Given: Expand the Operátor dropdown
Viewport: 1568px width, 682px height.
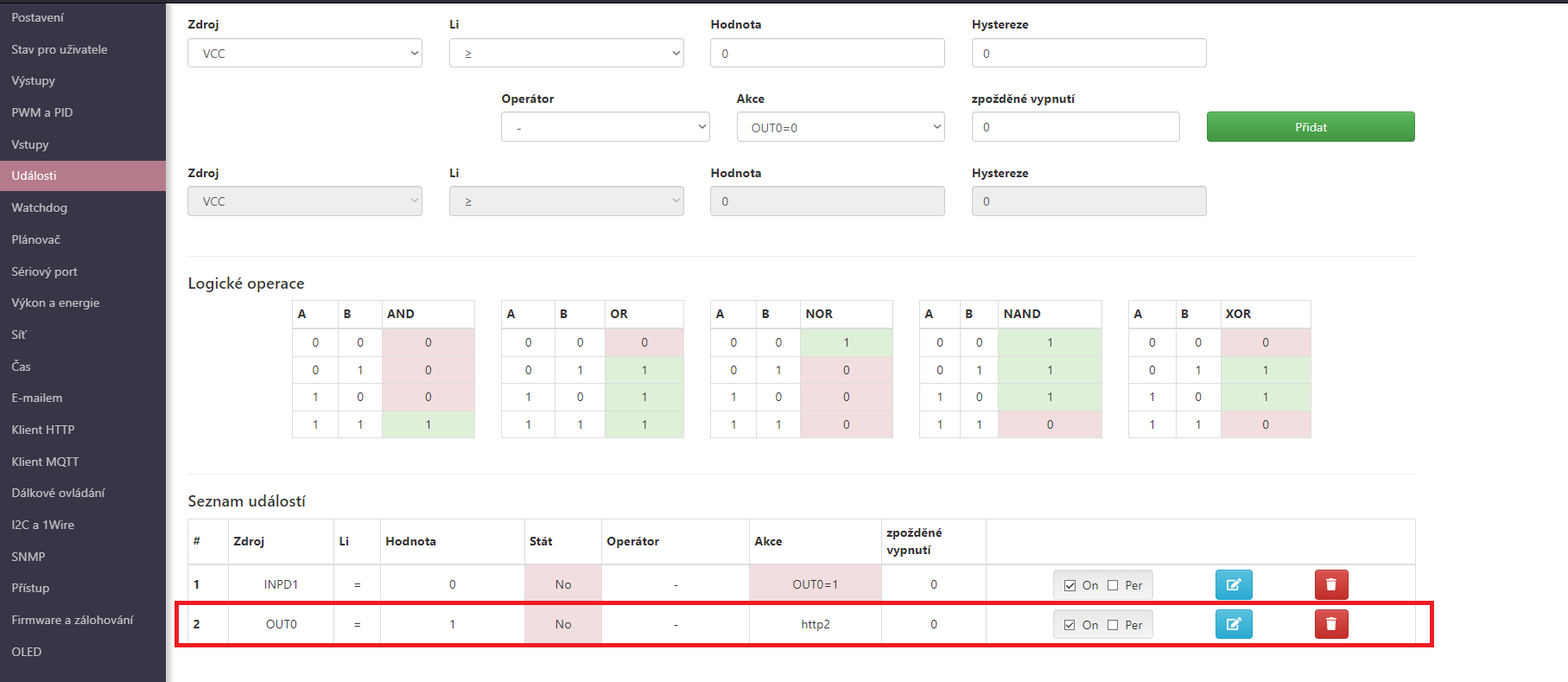Looking at the screenshot, I should [605, 128].
